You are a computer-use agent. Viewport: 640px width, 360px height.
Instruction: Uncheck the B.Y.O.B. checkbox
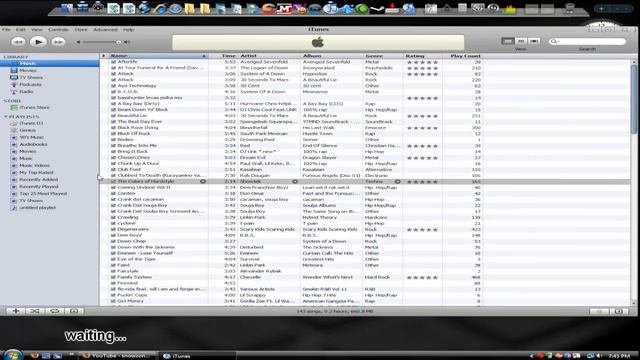click(113, 92)
